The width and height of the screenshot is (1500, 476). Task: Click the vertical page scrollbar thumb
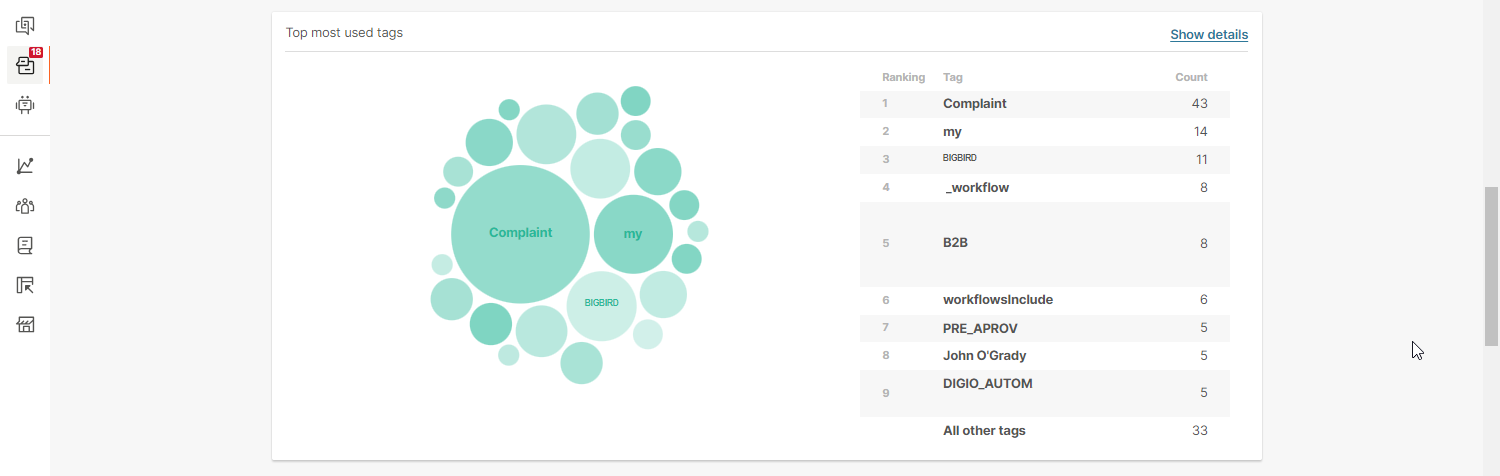[1491, 266]
